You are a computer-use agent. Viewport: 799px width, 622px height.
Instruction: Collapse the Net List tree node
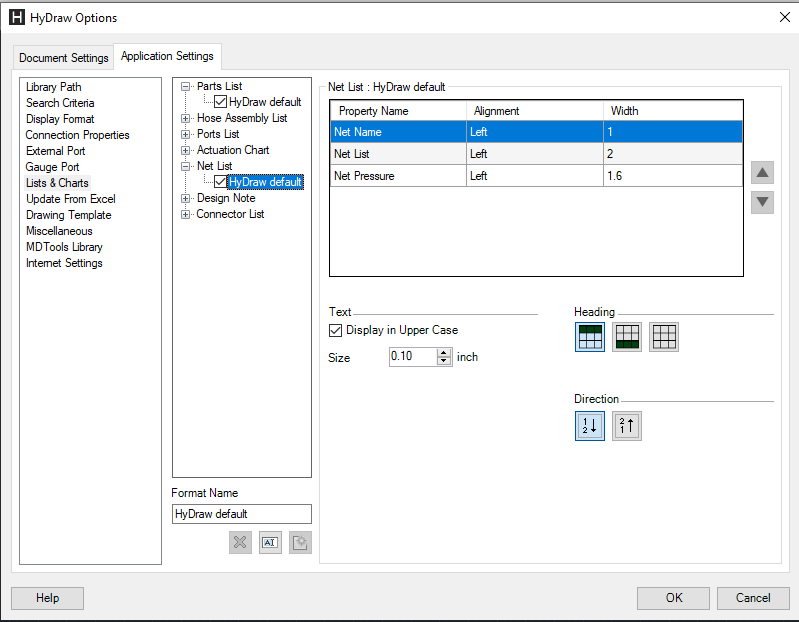click(185, 166)
